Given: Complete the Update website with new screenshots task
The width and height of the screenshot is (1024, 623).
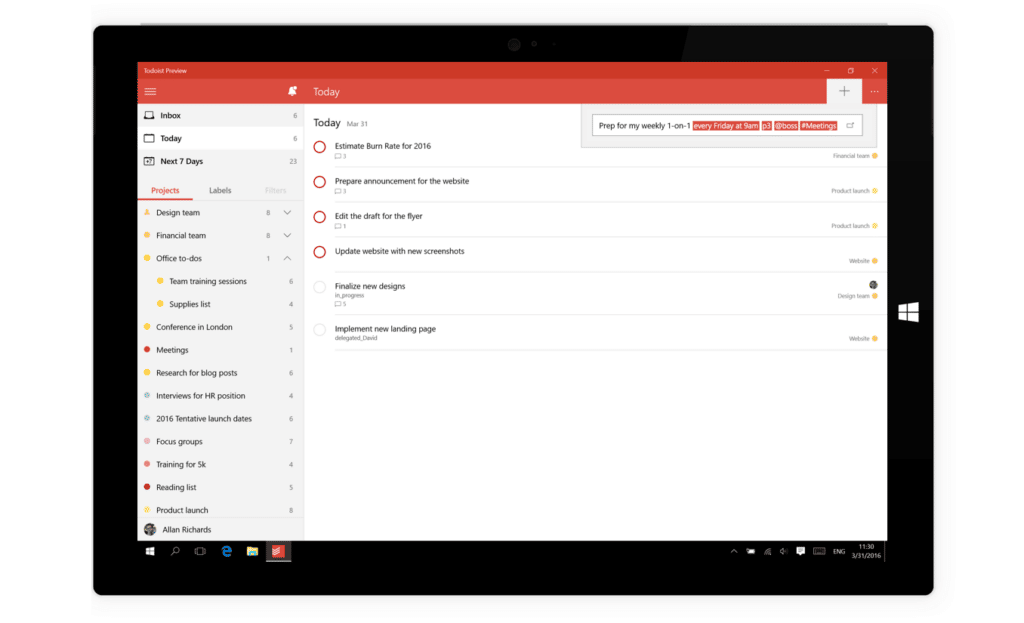Looking at the screenshot, I should (320, 252).
